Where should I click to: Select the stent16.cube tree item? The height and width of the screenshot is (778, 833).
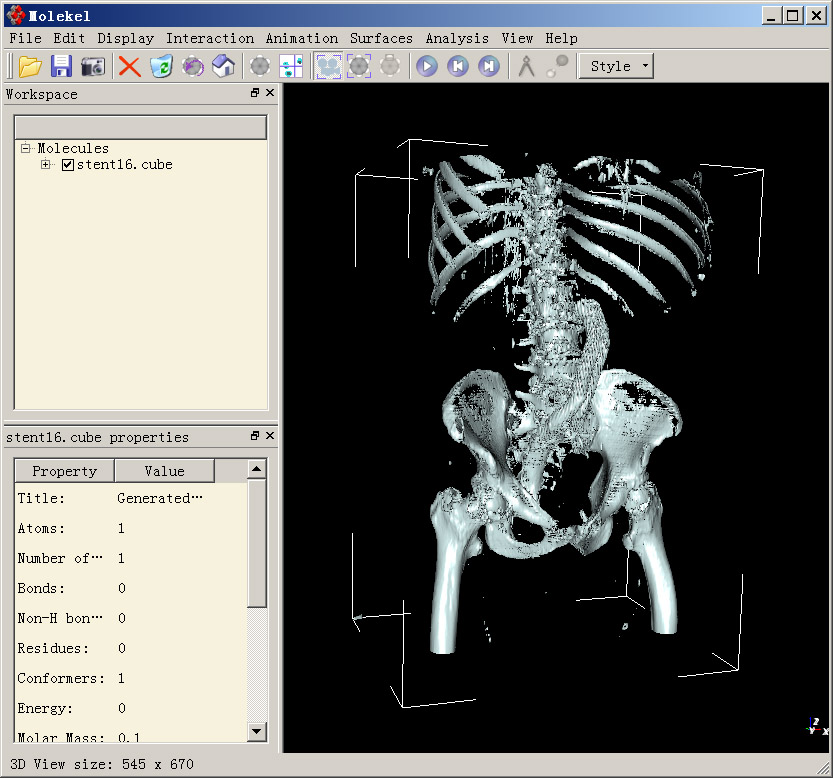coord(125,165)
